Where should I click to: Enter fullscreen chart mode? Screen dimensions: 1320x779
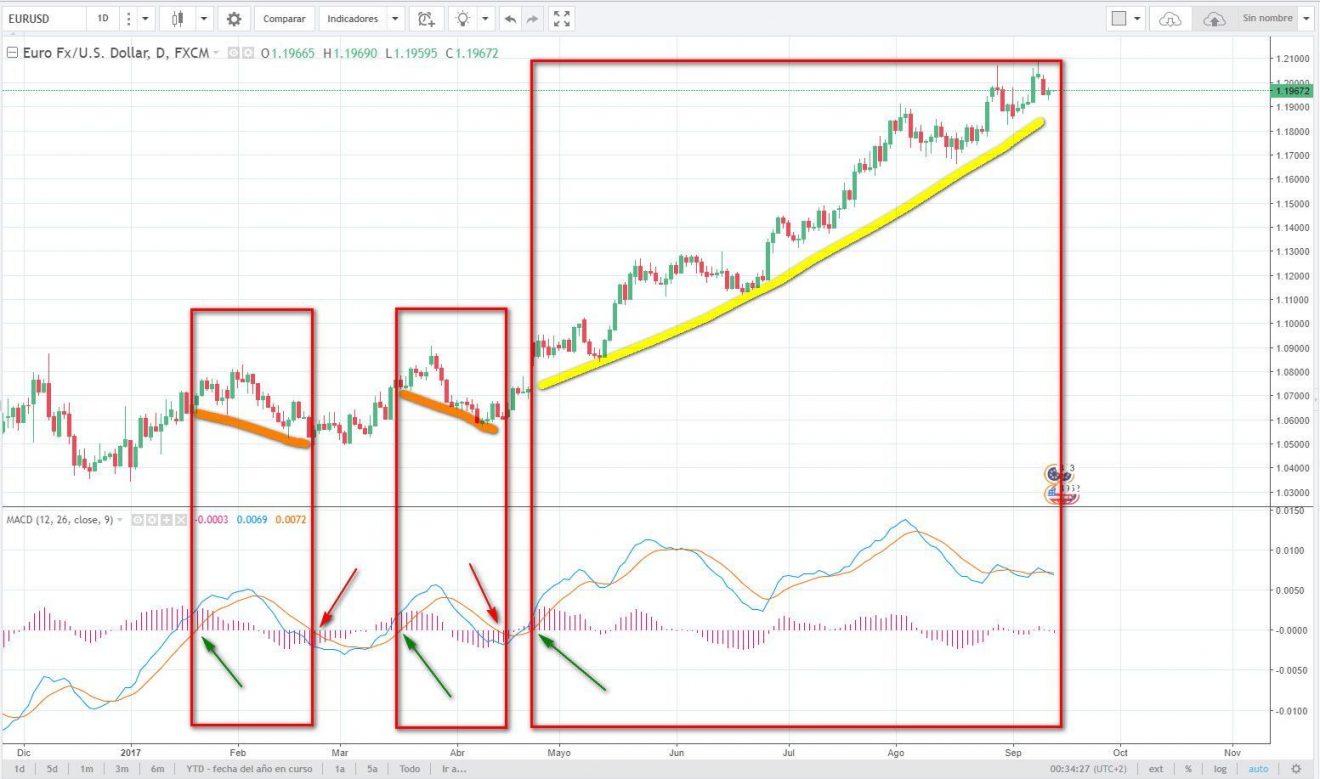coord(561,18)
